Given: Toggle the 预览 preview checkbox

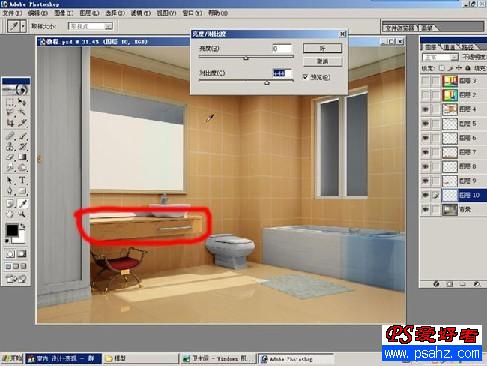Looking at the screenshot, I should 305,77.
